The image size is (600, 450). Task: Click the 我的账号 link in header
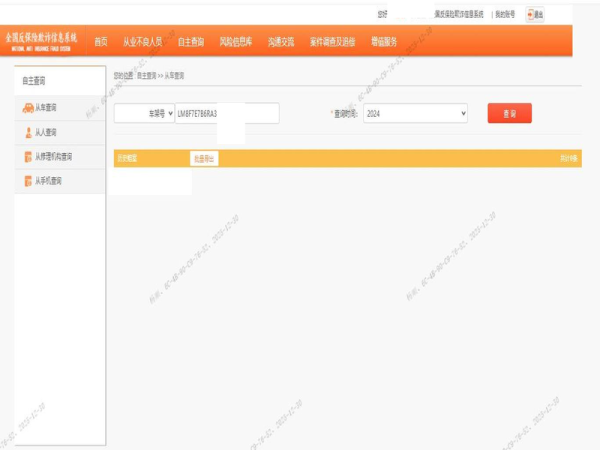pos(506,14)
